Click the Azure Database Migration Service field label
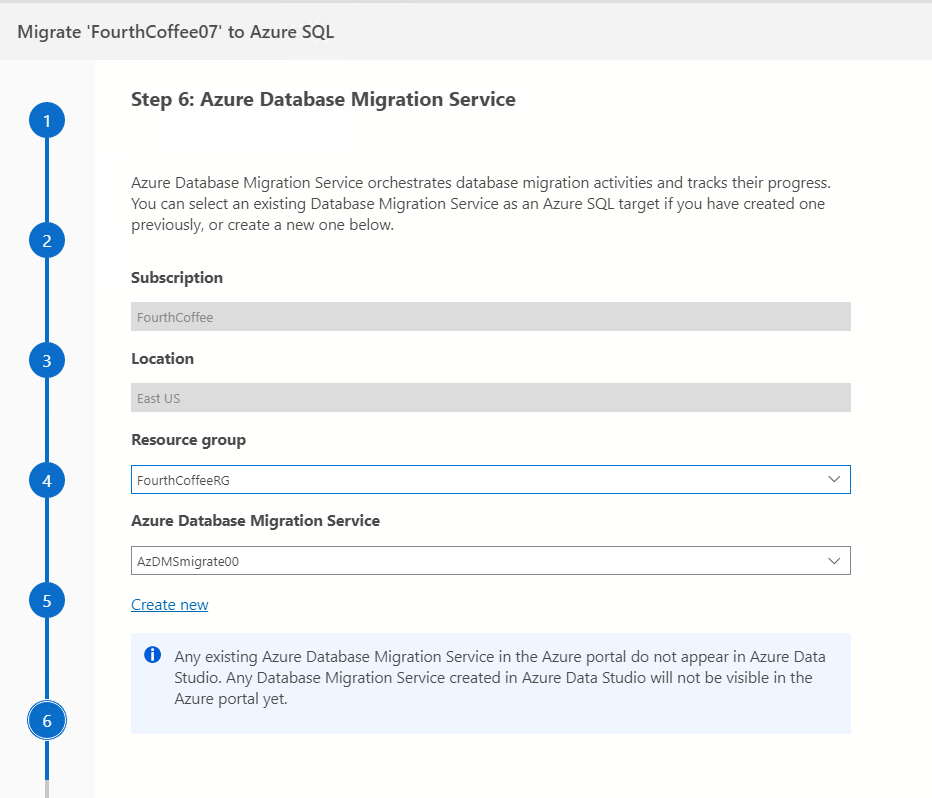Viewport: 932px width, 798px height. pos(255,520)
